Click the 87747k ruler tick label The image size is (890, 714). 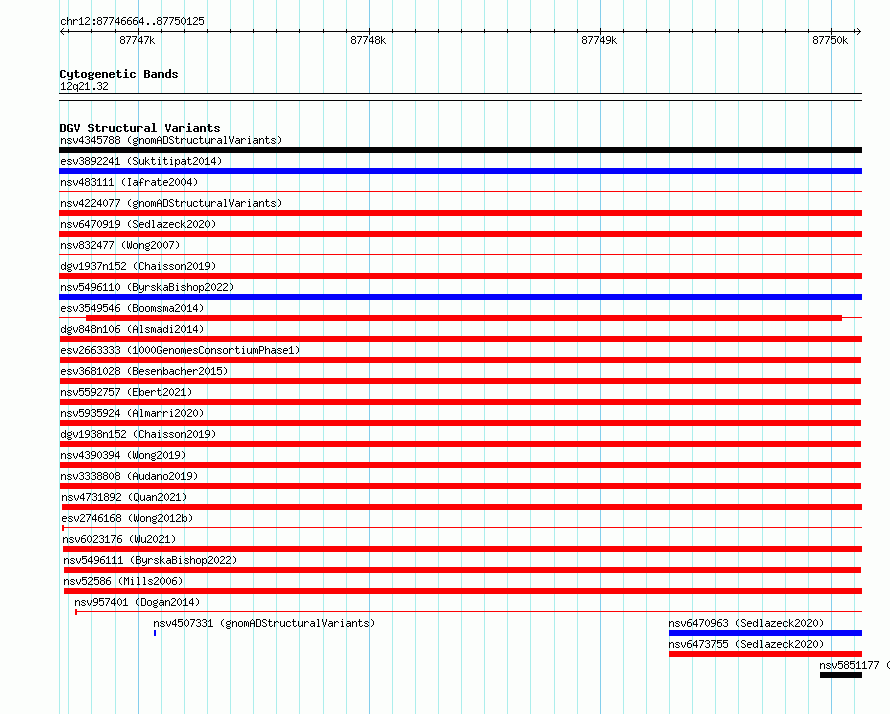coord(137,40)
